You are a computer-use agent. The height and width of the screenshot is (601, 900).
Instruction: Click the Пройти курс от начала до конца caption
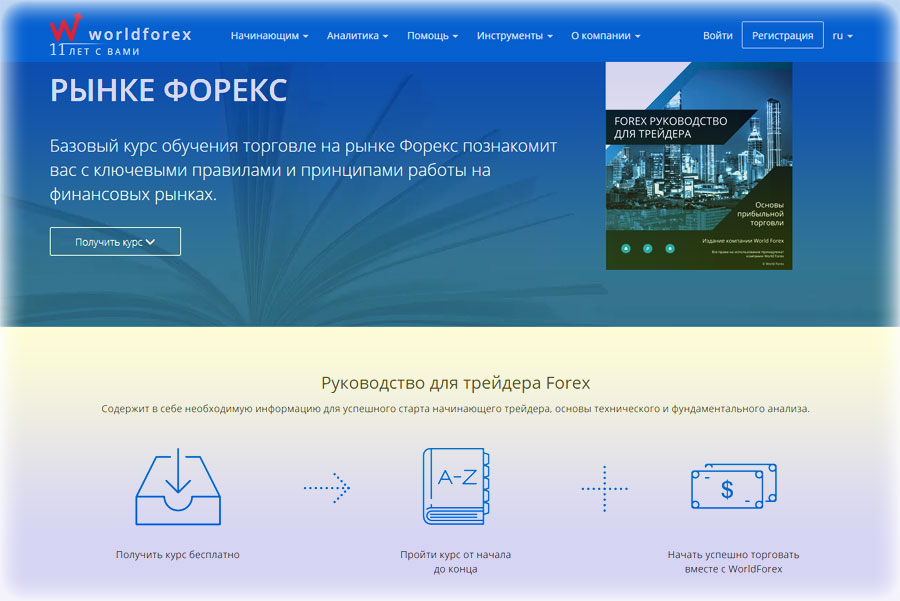pyautogui.click(x=455, y=561)
